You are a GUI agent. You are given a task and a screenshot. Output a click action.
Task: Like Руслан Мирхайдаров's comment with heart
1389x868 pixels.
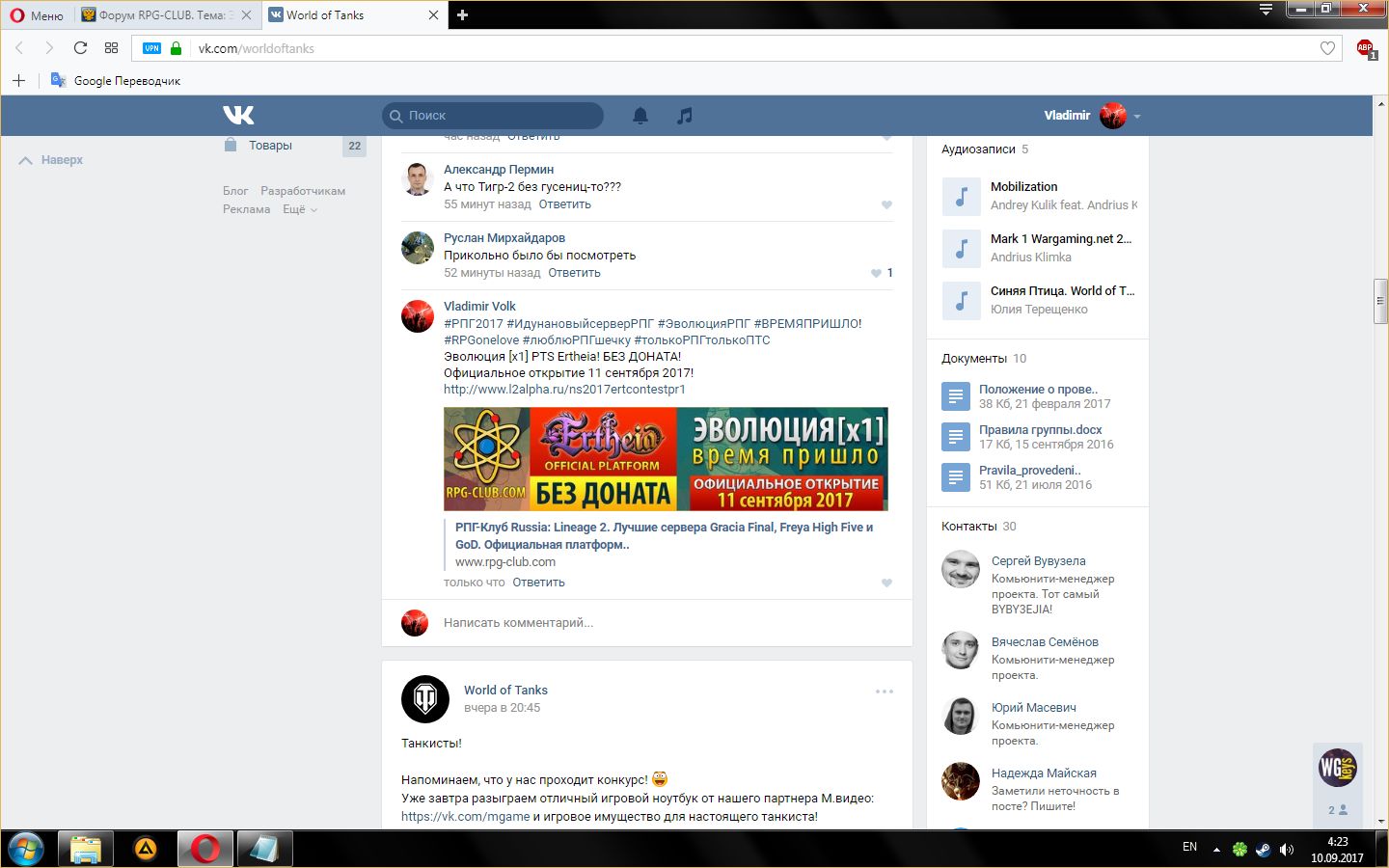click(x=876, y=273)
